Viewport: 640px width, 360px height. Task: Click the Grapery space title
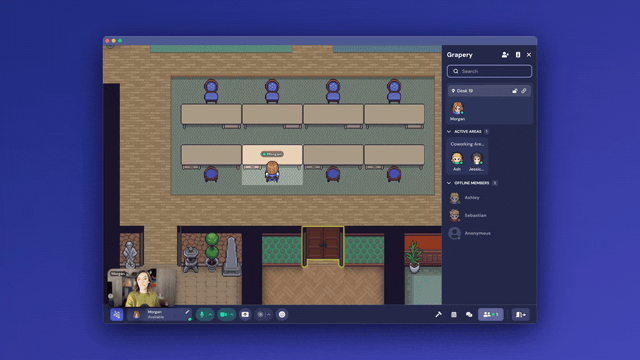pos(460,55)
